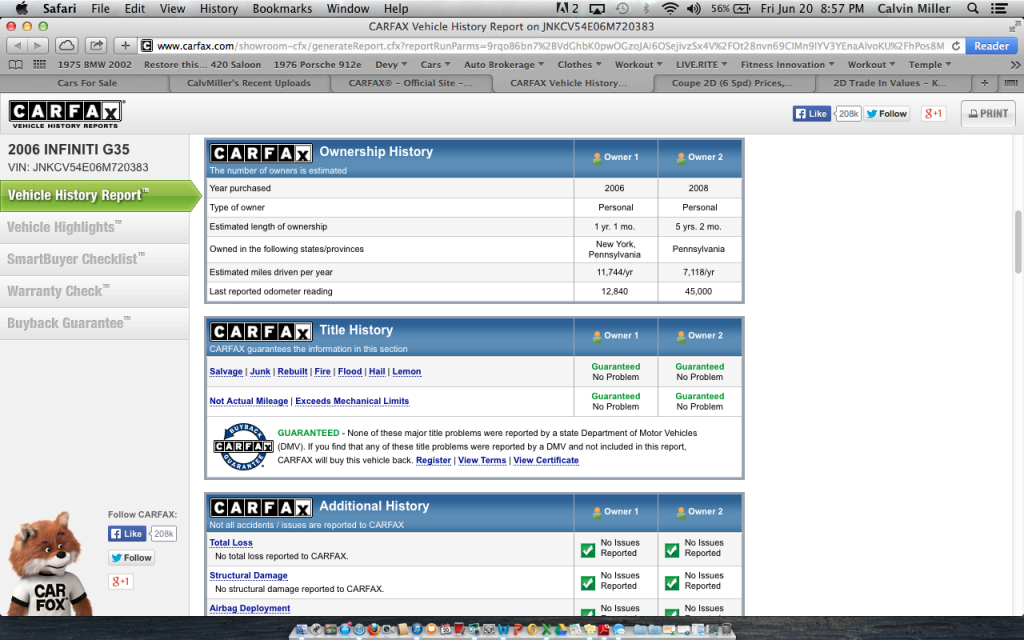Click the Register link in guarantee text
Viewport: 1024px width, 640px height.
point(434,460)
